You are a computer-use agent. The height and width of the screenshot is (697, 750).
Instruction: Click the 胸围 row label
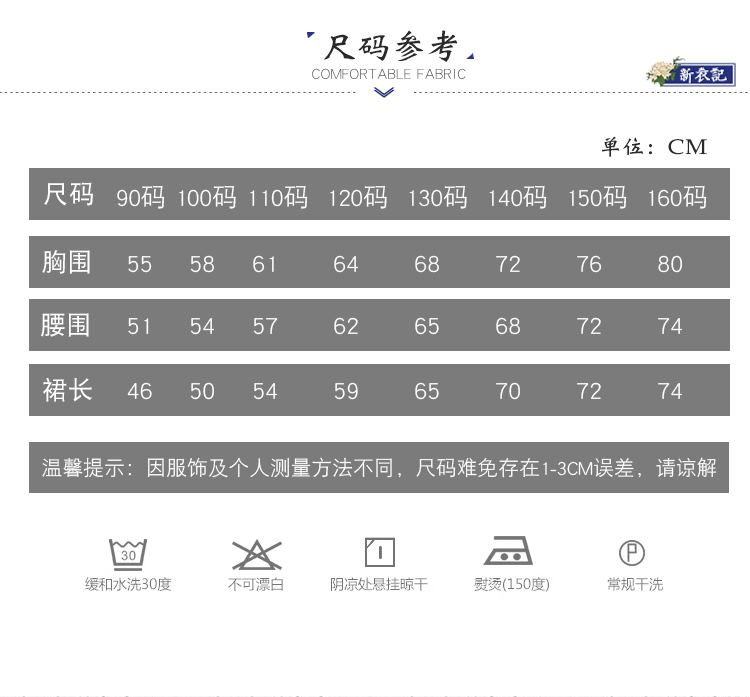click(67, 263)
